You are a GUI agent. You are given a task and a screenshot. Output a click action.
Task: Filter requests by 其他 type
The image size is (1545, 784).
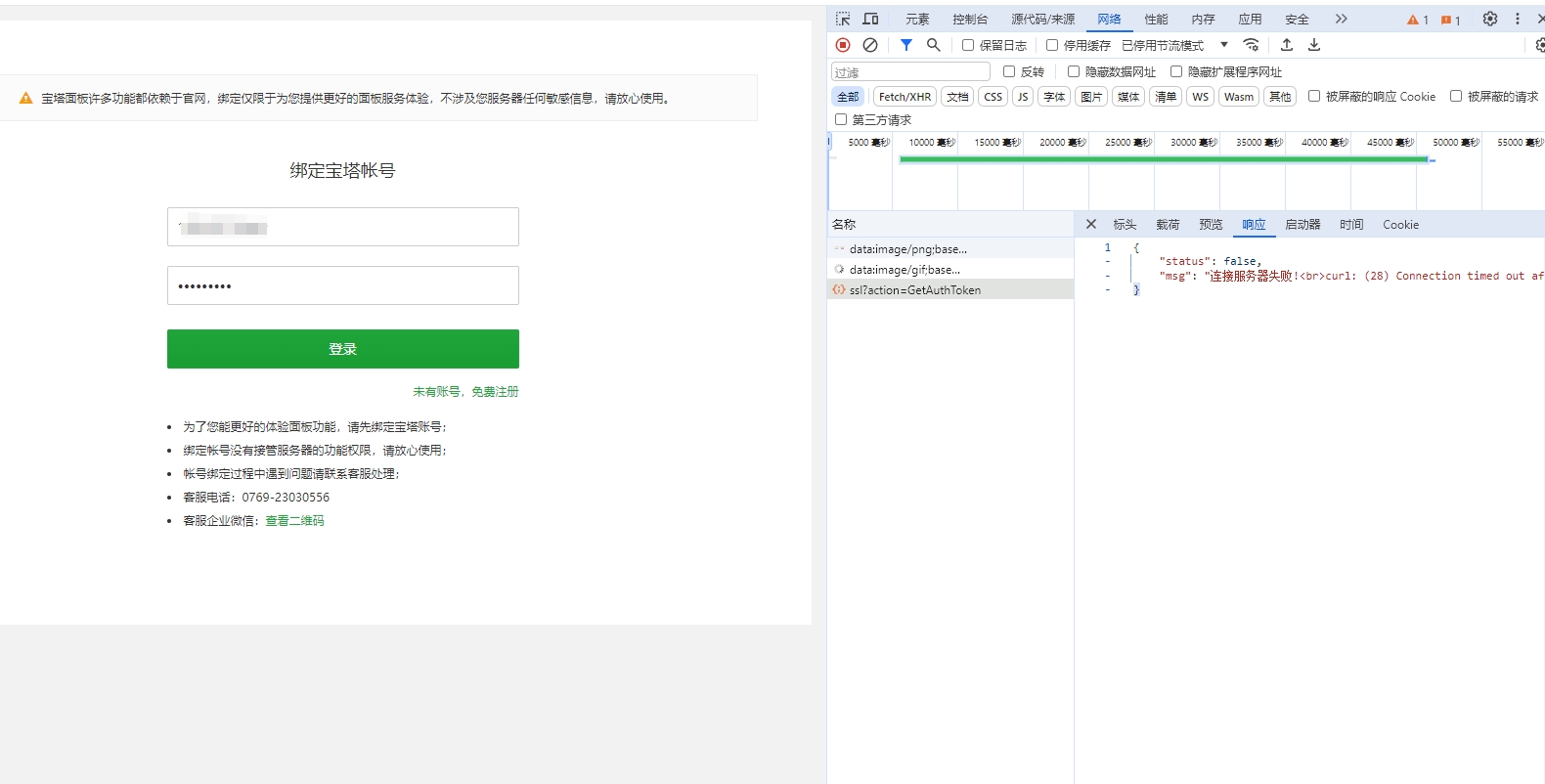pyautogui.click(x=1280, y=96)
